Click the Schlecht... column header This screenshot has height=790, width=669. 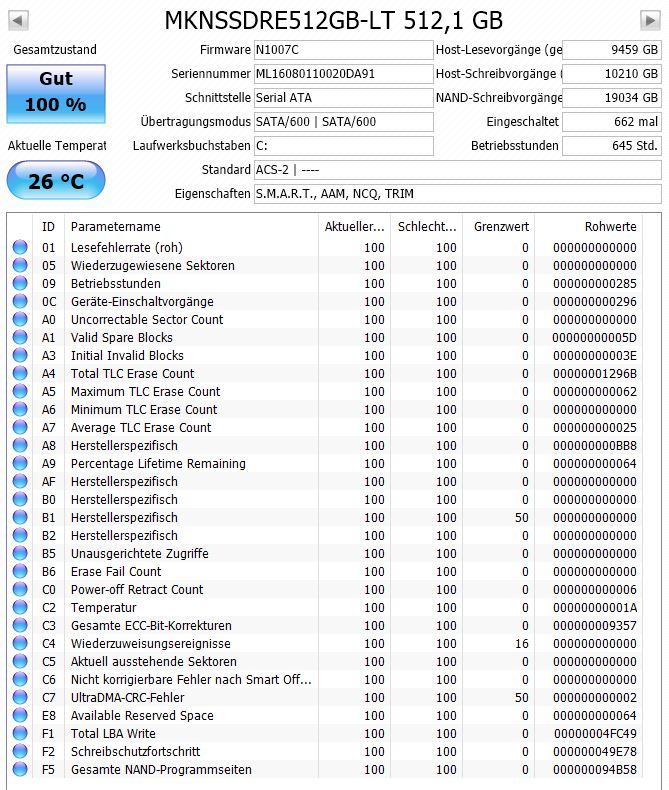(427, 227)
